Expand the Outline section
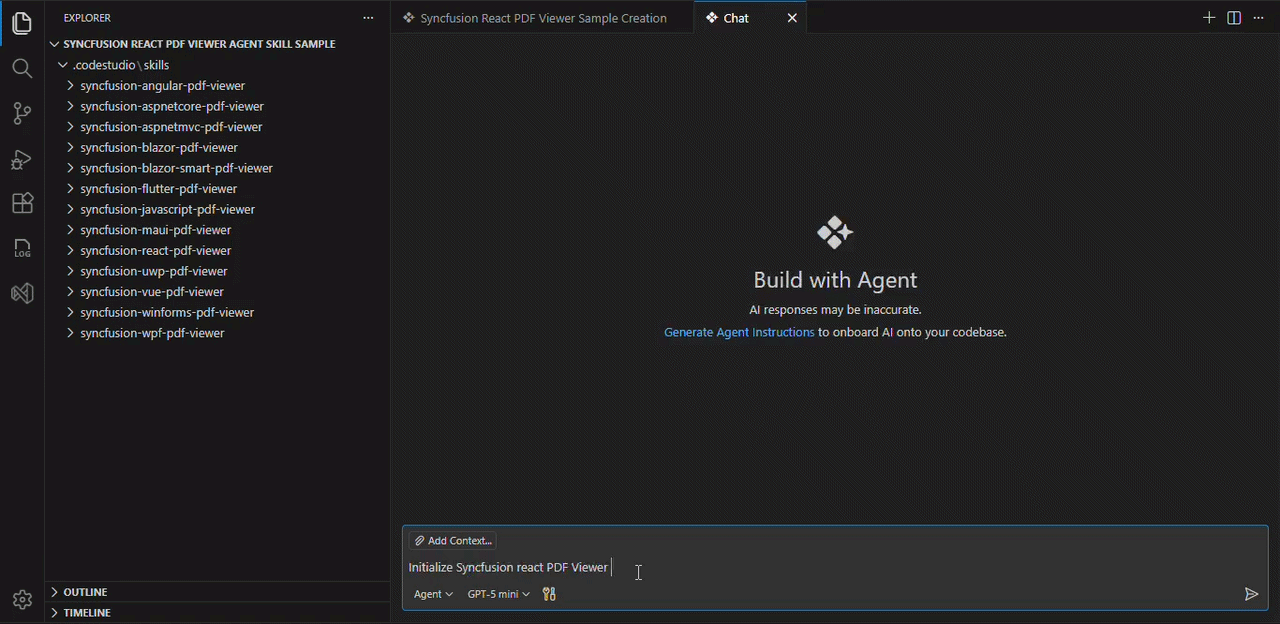Screen dimensions: 1280x624 pyautogui.click(x=218, y=592)
